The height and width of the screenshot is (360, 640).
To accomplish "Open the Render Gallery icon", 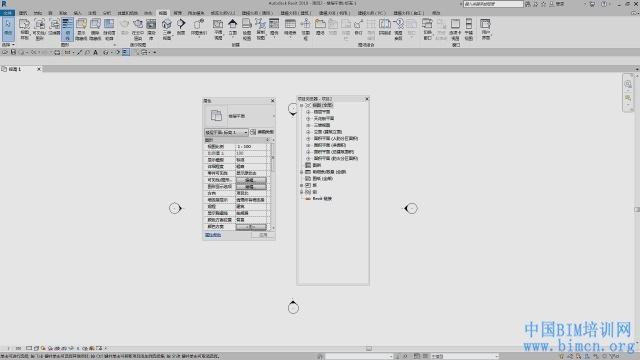I will pos(151,29).
